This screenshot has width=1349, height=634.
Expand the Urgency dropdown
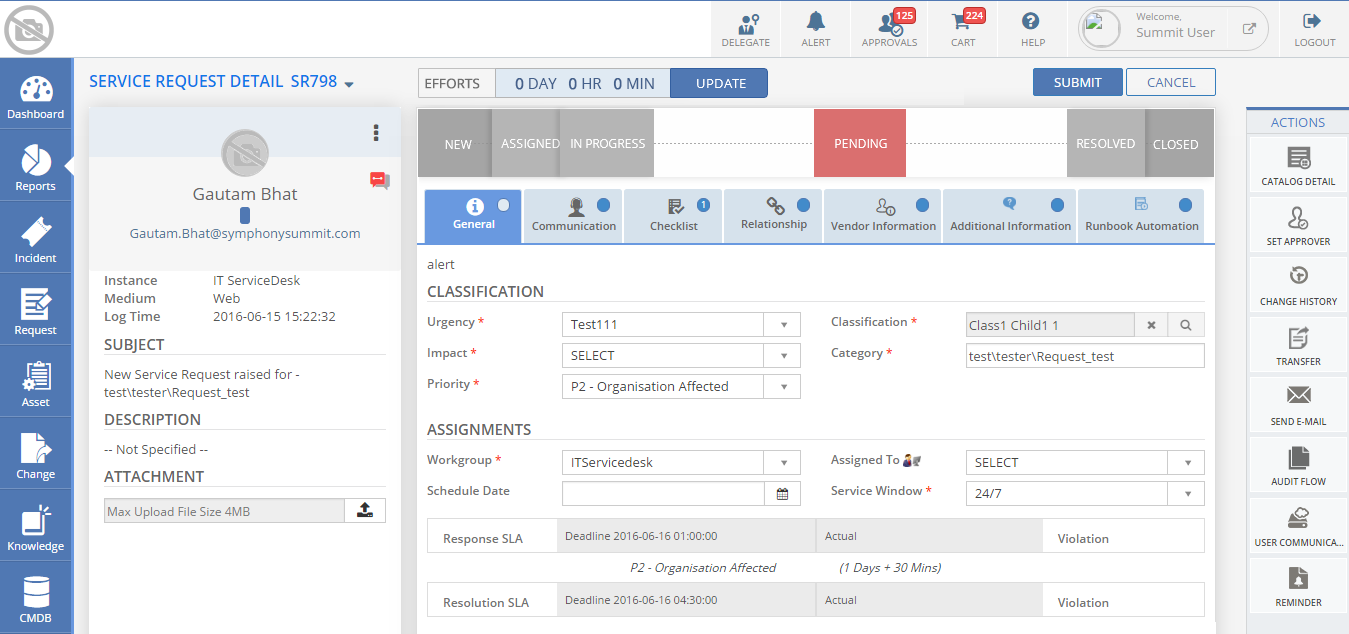783,325
